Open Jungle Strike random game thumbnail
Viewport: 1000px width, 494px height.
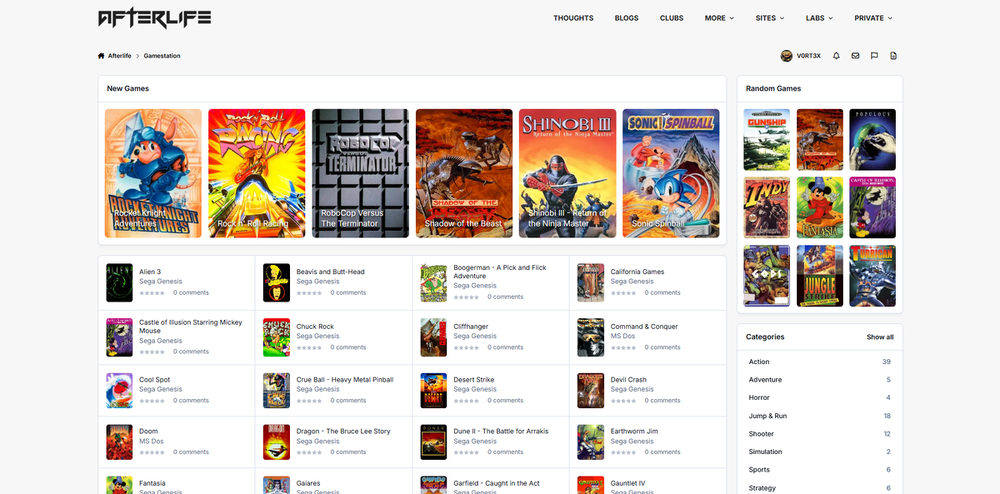coord(820,276)
